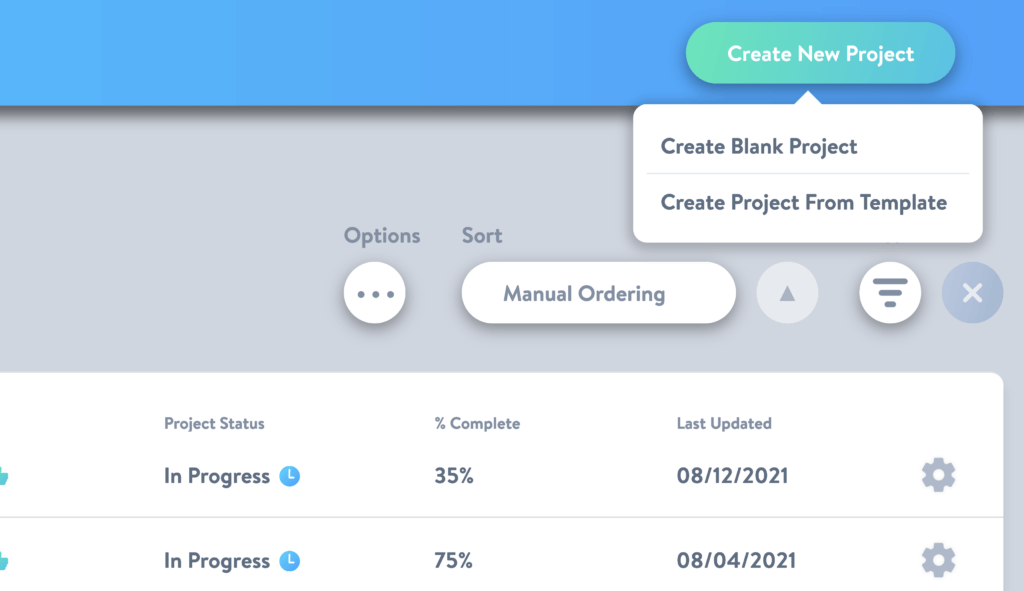Expand the Manual Ordering sort dropdown
The width and height of the screenshot is (1024, 591).
[x=598, y=293]
